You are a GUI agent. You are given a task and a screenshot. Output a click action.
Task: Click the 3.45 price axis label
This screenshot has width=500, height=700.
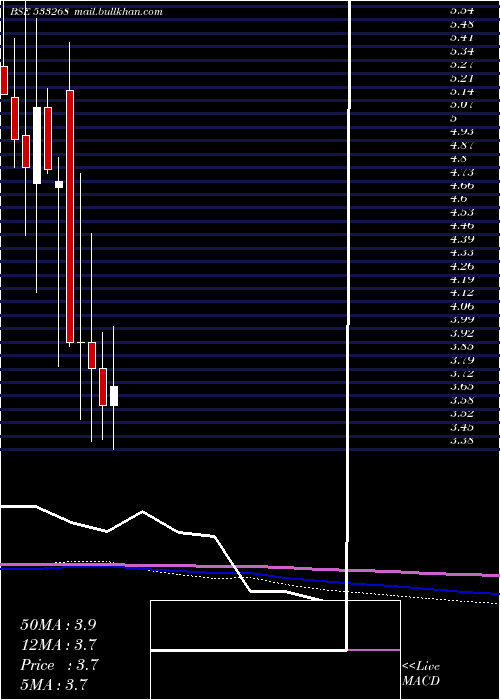(x=462, y=427)
